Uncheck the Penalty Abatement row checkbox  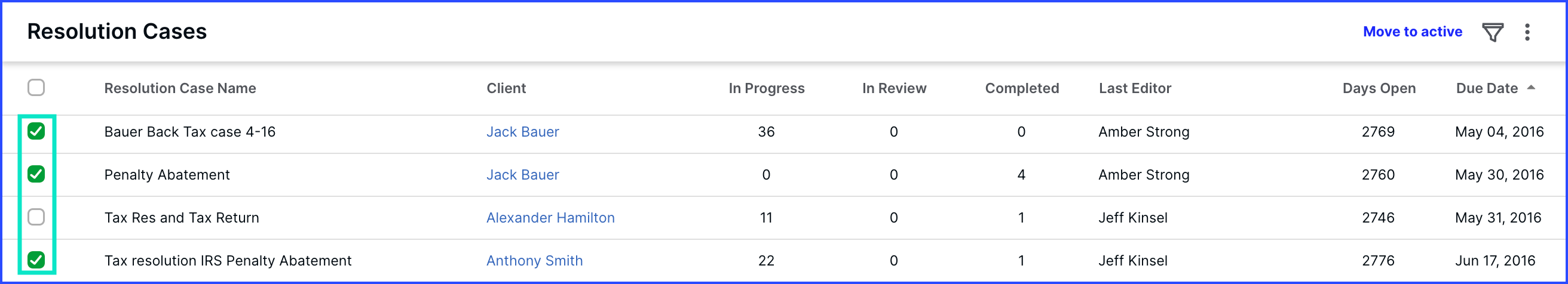[36, 175]
